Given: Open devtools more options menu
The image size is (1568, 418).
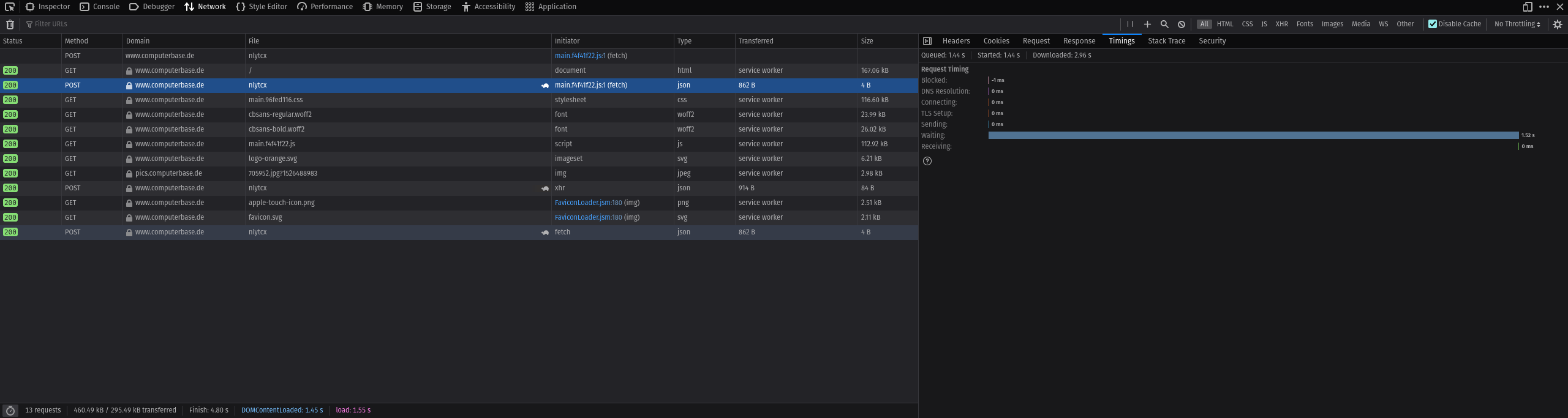Looking at the screenshot, I should pyautogui.click(x=1544, y=7).
